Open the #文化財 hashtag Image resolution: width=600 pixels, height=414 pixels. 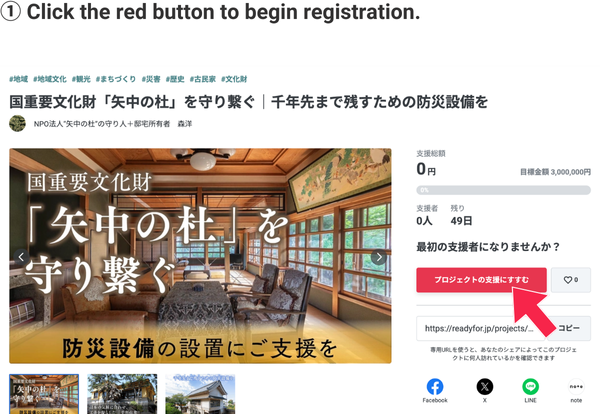234,79
